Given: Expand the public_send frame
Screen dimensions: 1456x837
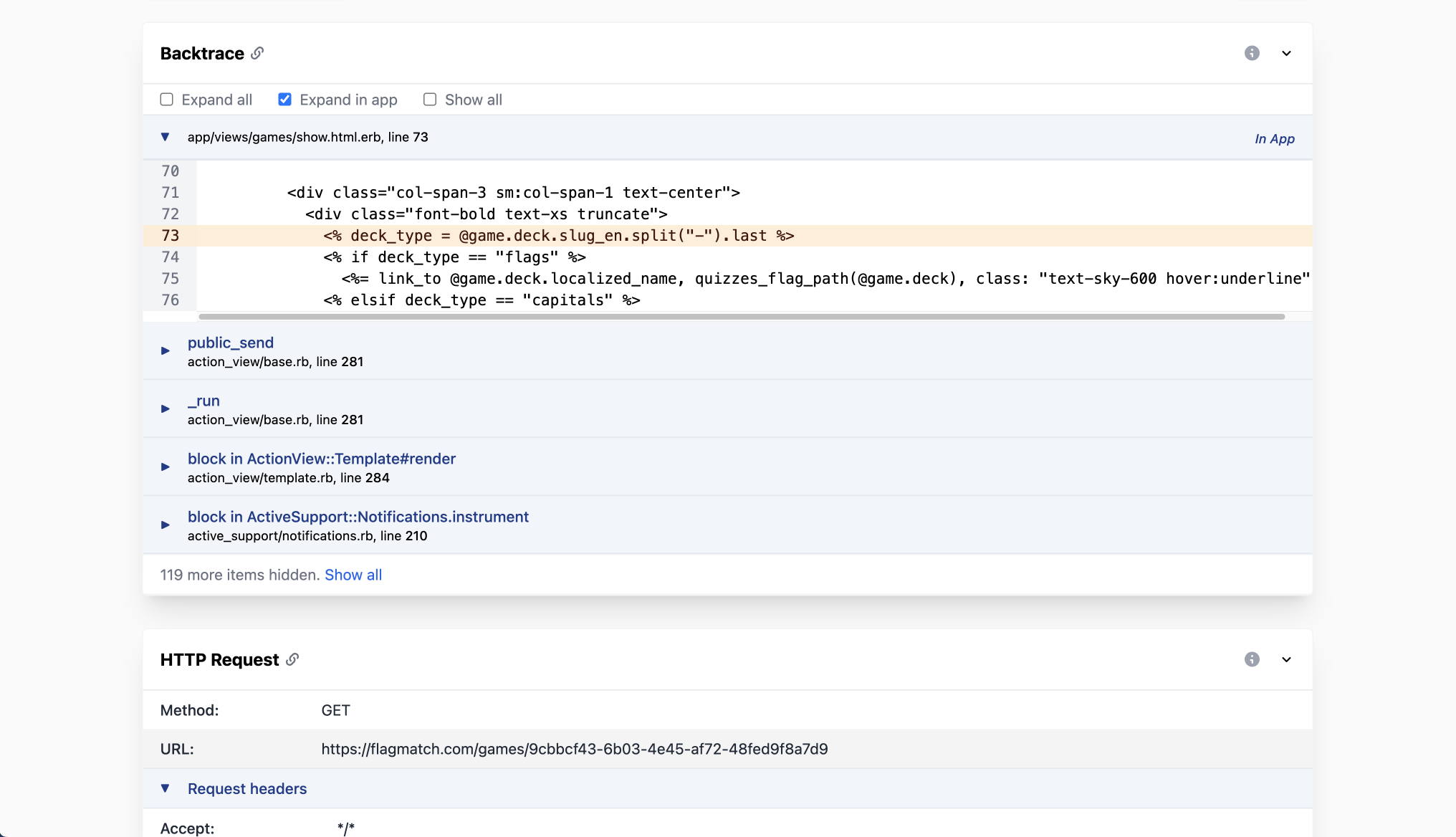Looking at the screenshot, I should point(166,351).
